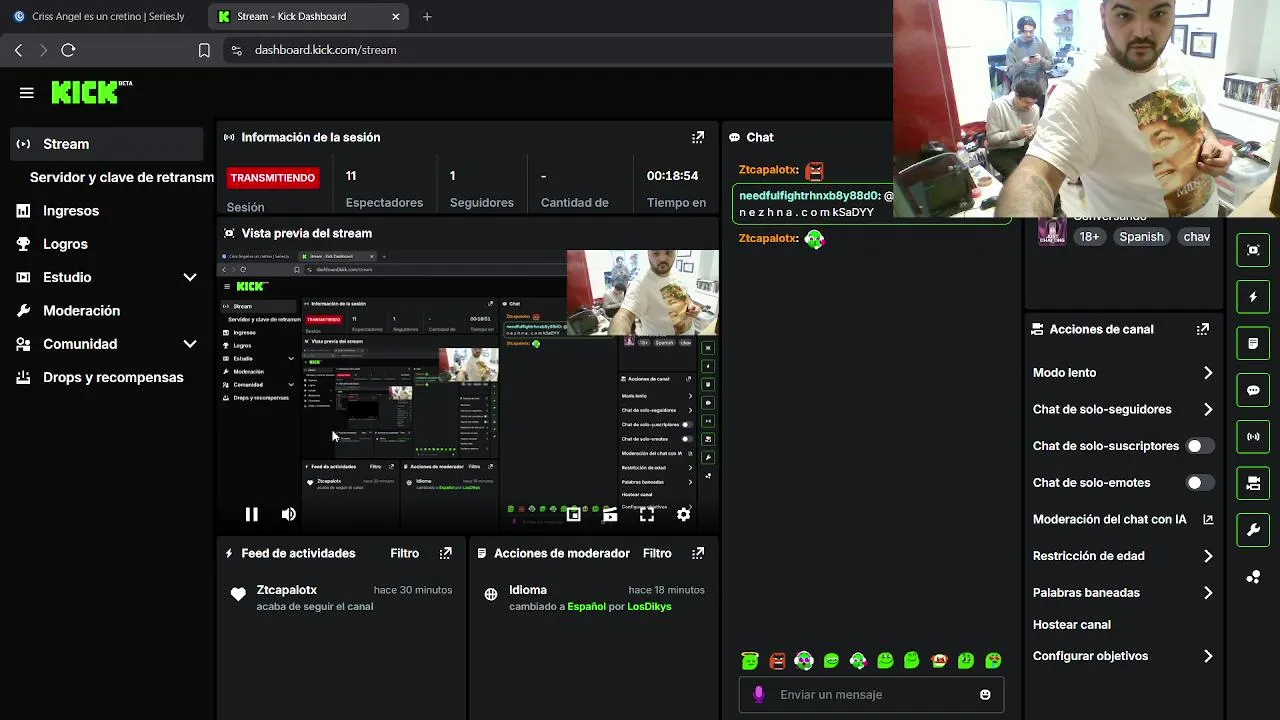Open Servidor y clave de retransmisión

tap(121, 177)
